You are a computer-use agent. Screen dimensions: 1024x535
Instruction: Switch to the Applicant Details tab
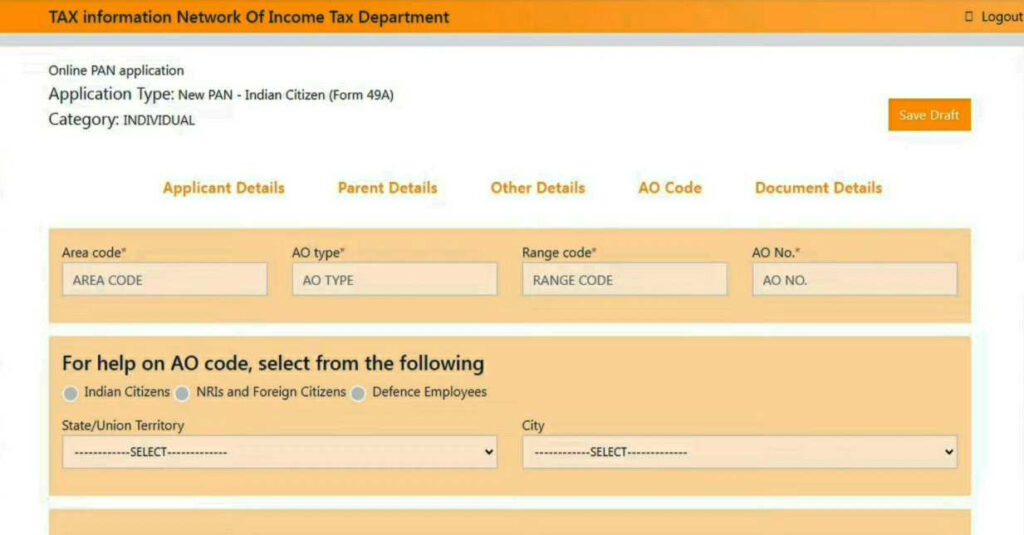point(224,188)
